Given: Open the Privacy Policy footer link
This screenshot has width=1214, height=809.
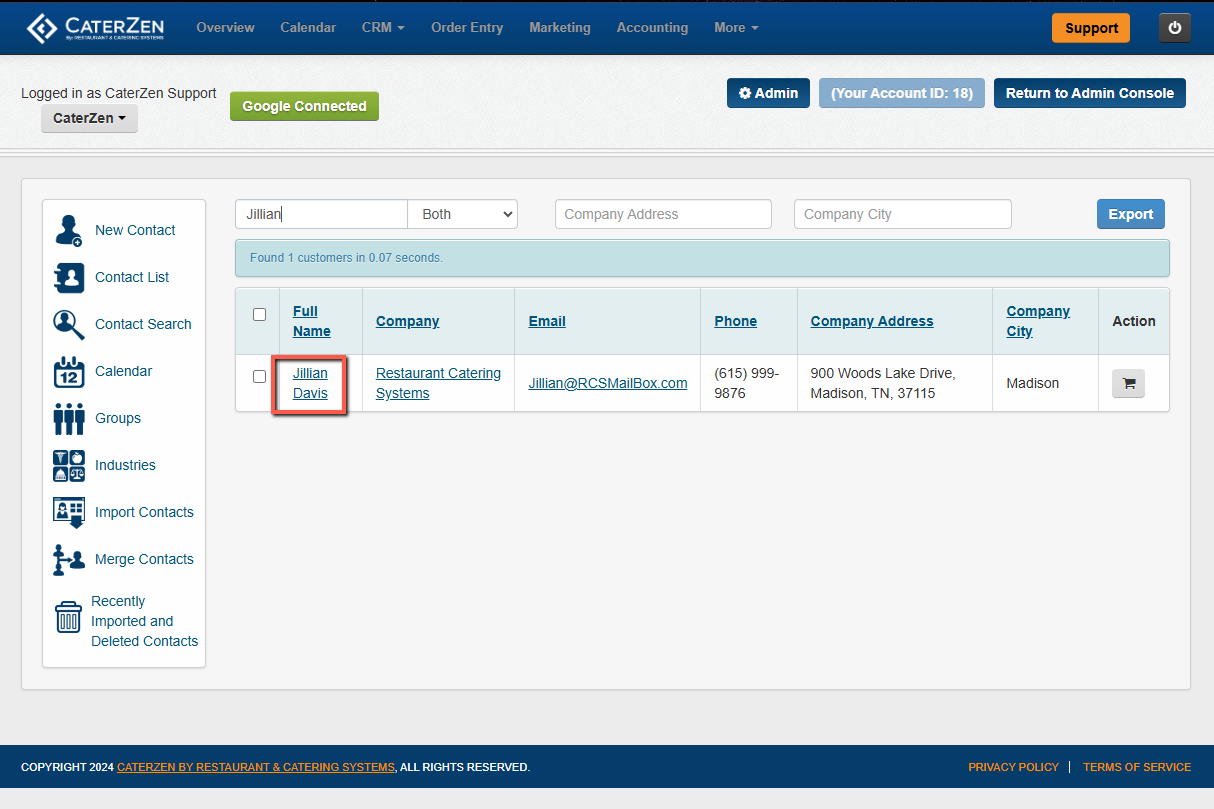Looking at the screenshot, I should [1013, 767].
